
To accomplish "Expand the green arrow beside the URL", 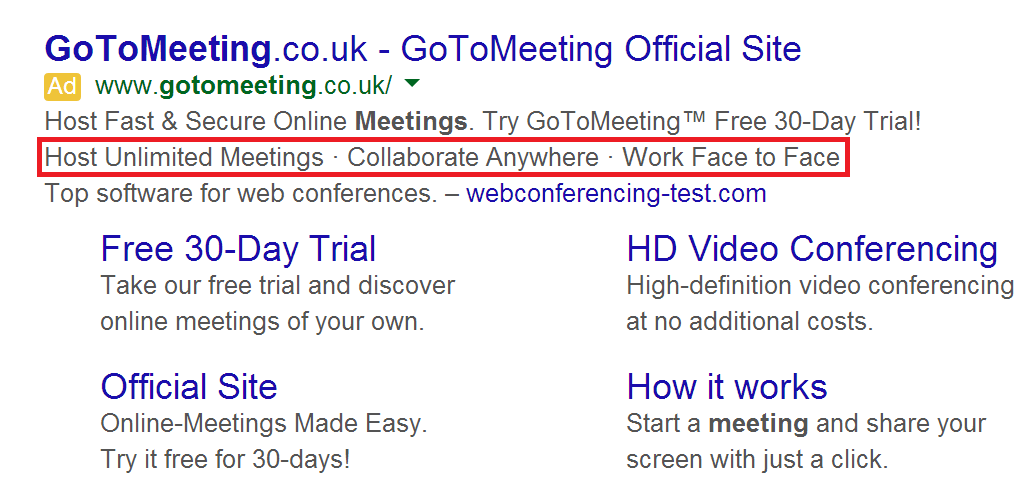I will (414, 84).
